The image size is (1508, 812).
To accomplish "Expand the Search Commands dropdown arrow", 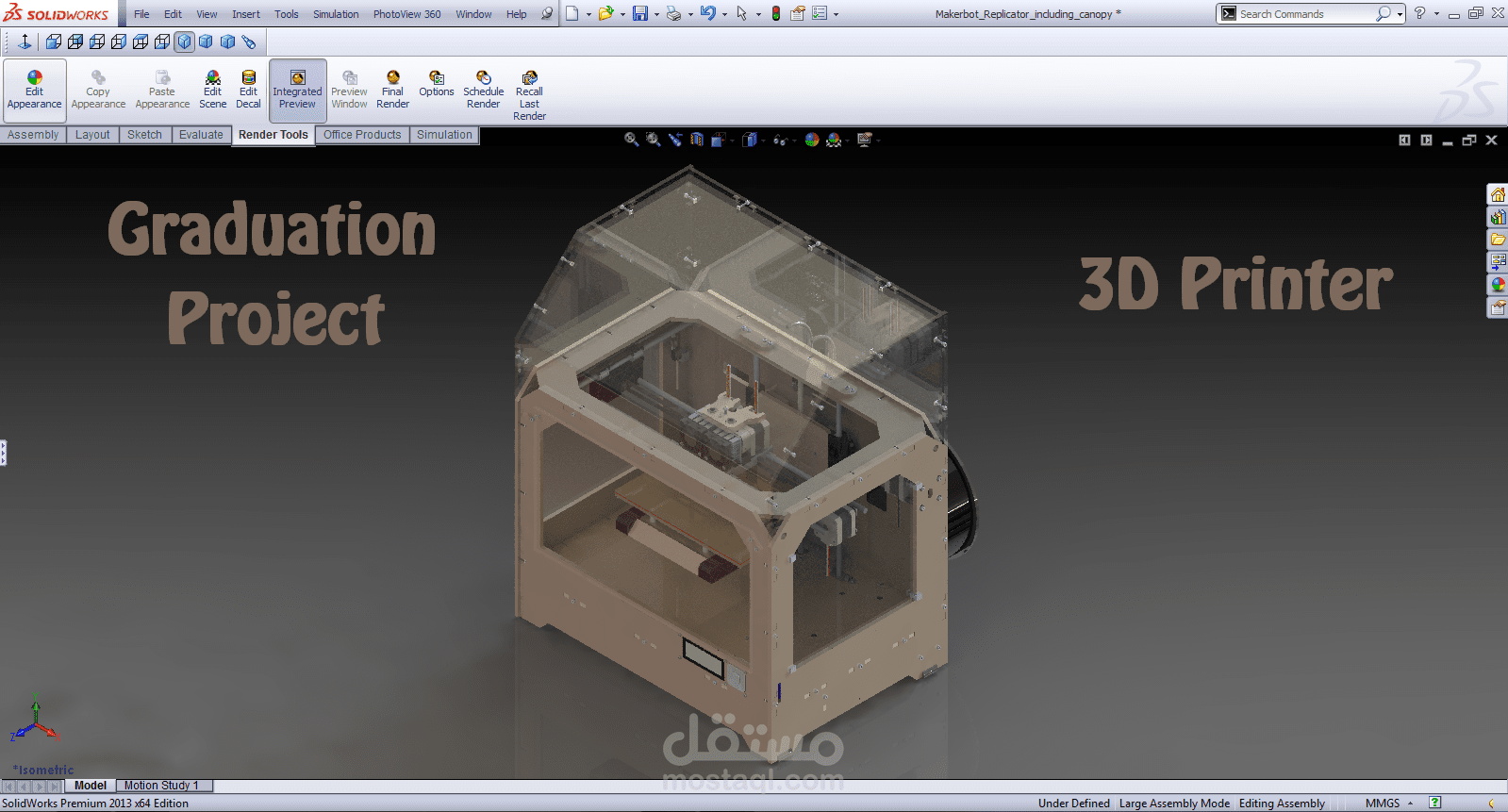I will tap(1400, 14).
